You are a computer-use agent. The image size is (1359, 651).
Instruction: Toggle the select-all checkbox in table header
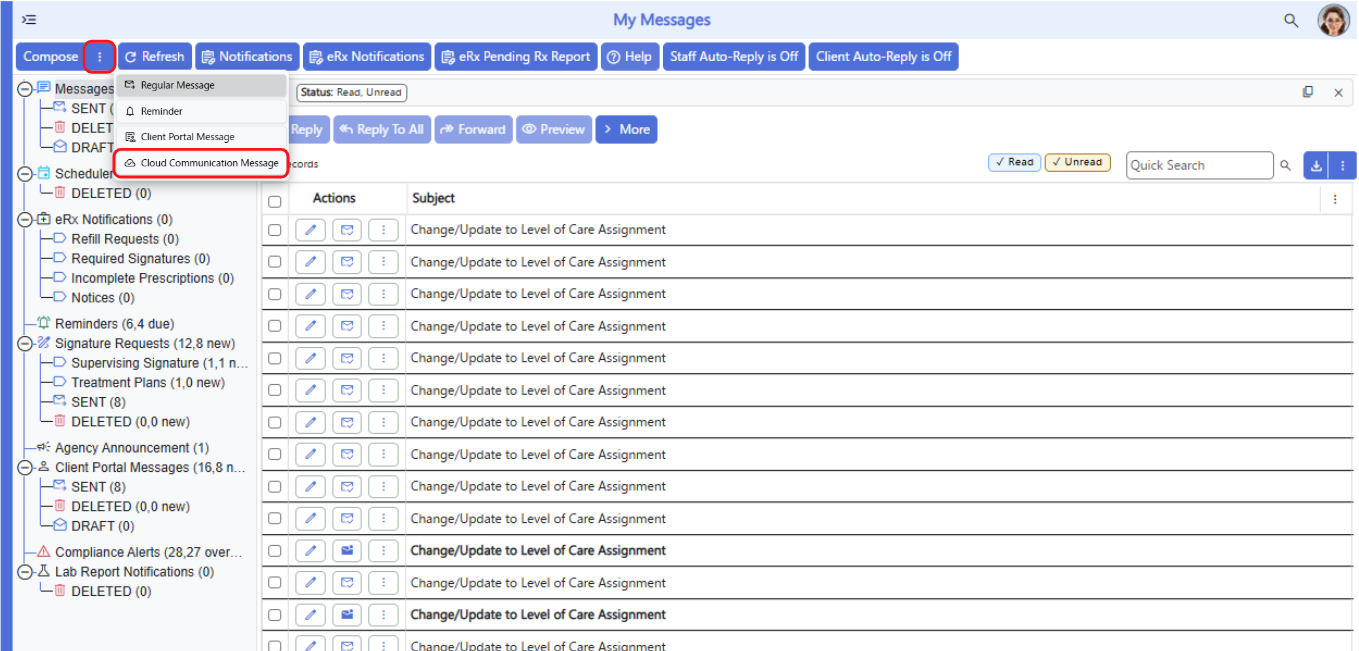(x=275, y=201)
